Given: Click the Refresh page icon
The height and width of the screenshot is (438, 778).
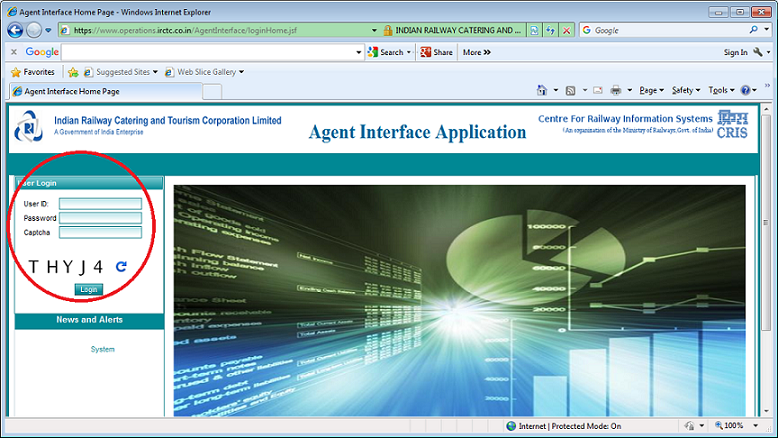Looking at the screenshot, I should (550, 30).
